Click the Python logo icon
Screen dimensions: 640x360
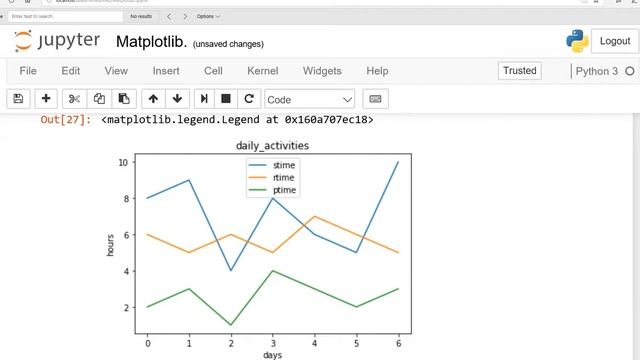577,41
